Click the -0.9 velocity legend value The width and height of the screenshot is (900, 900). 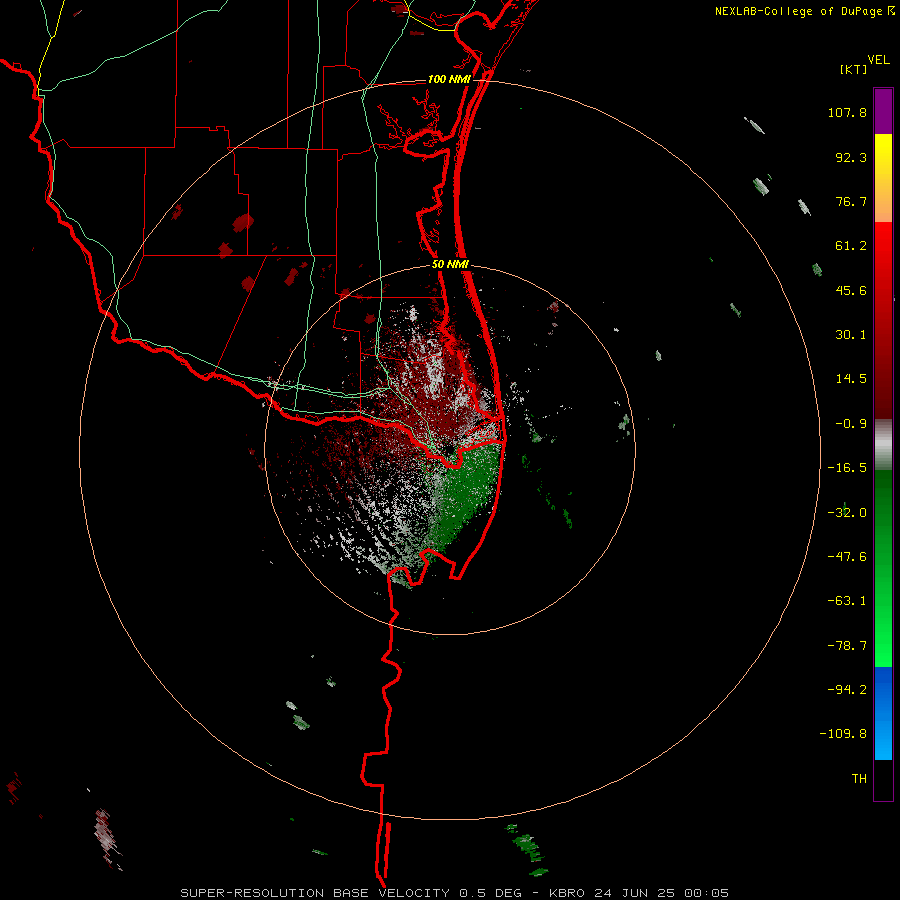click(x=851, y=424)
